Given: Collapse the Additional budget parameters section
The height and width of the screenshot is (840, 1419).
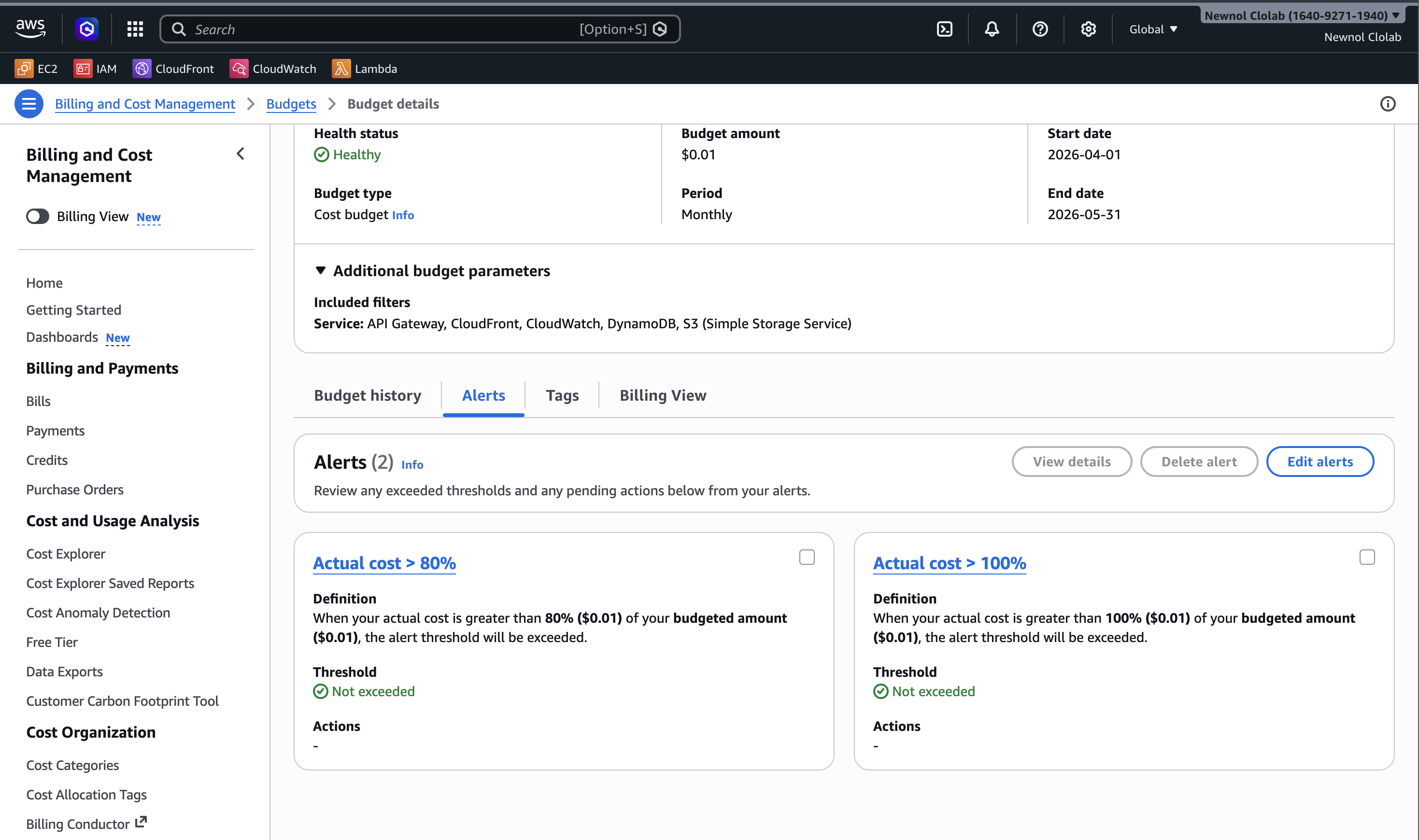Looking at the screenshot, I should (321, 270).
